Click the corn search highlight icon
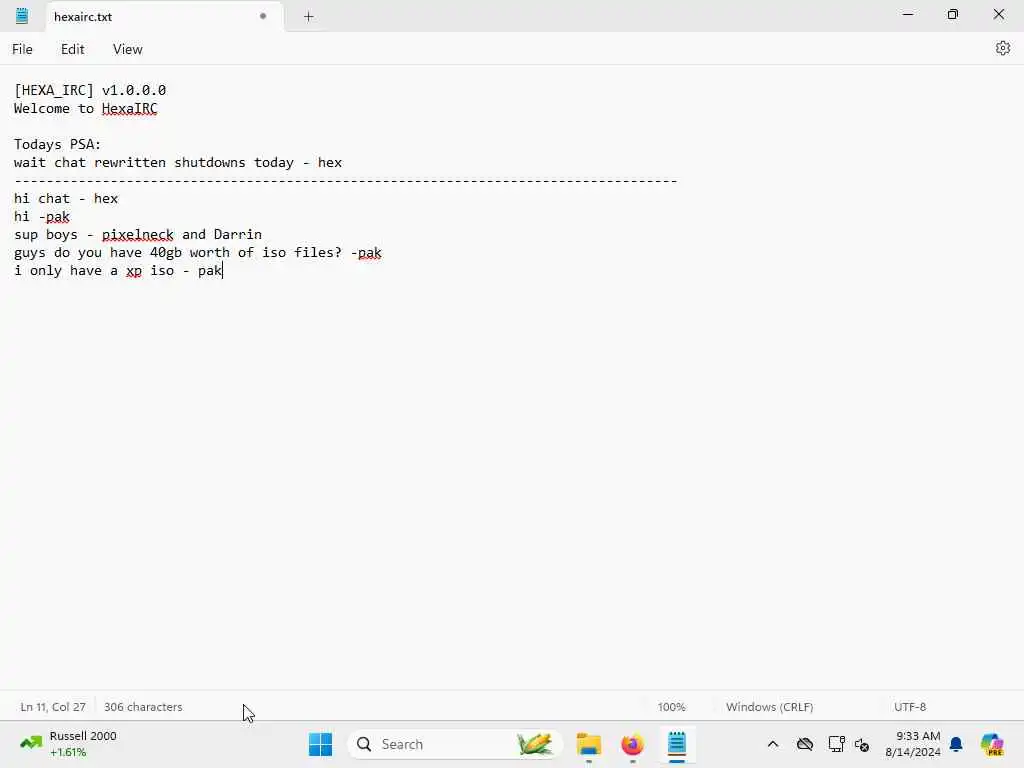 click(535, 744)
